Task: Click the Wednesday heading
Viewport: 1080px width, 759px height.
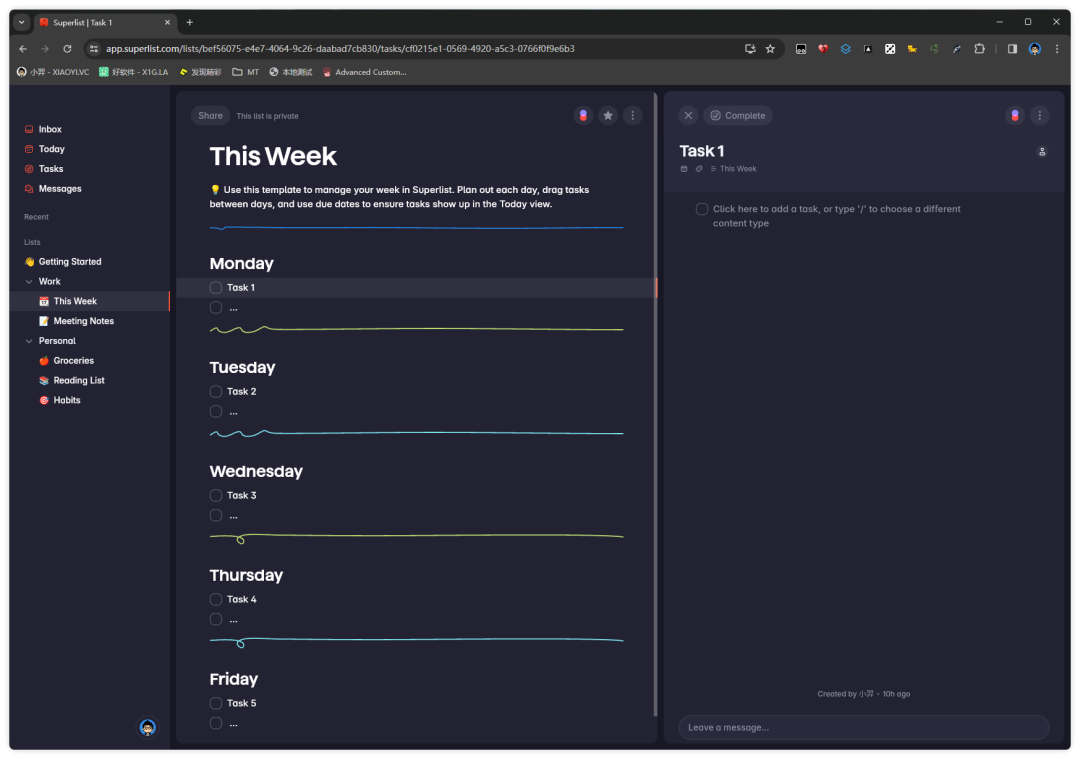Action: [256, 472]
